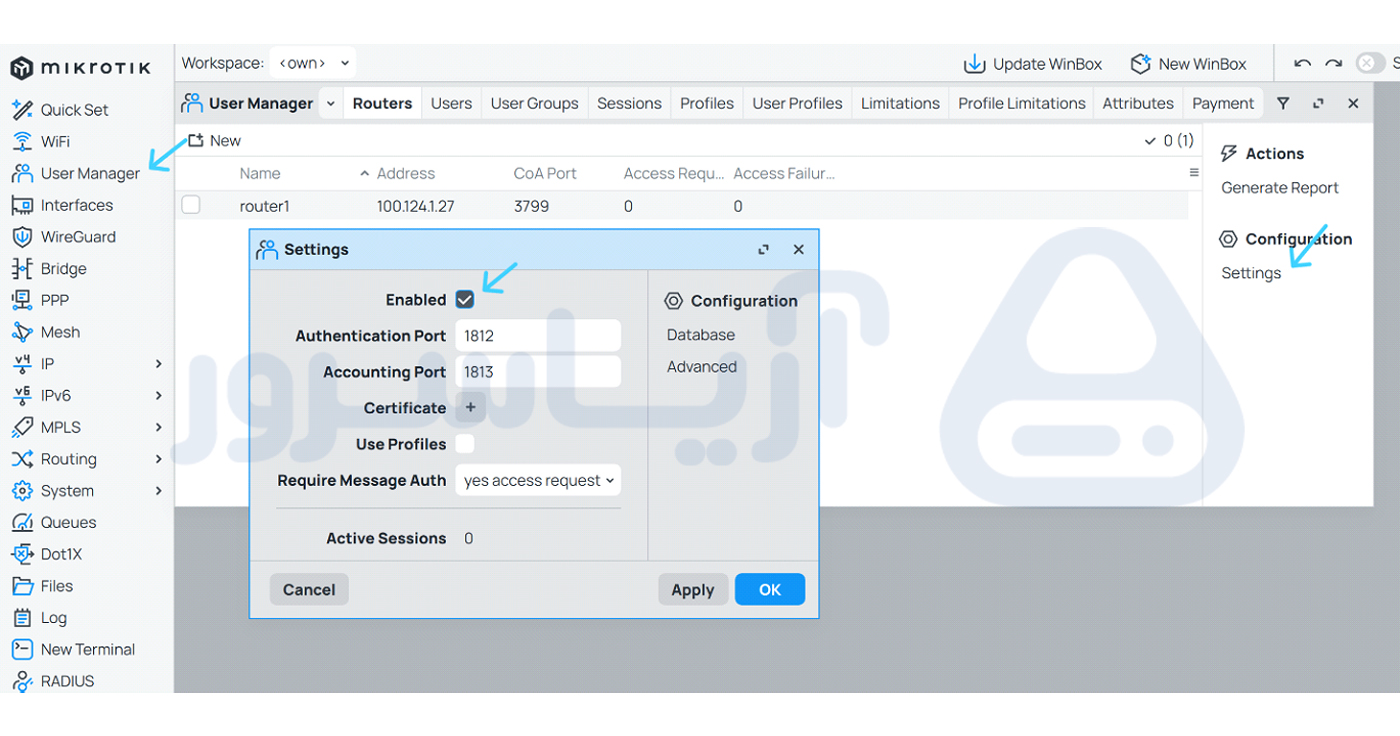The width and height of the screenshot is (1400, 736).
Task: Close the Settings dialog
Action: [x=798, y=250]
